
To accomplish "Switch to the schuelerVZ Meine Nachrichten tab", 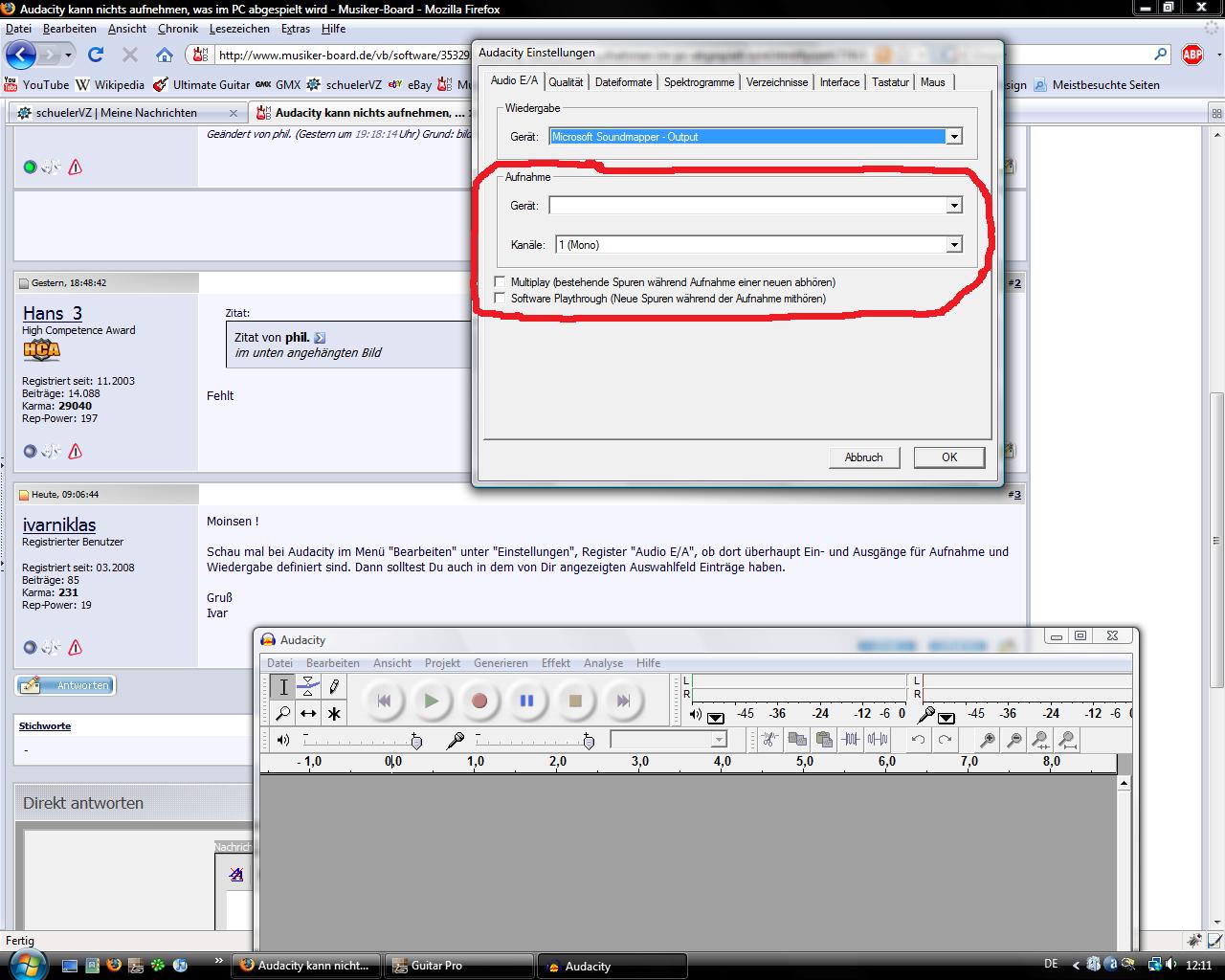I will click(x=126, y=113).
